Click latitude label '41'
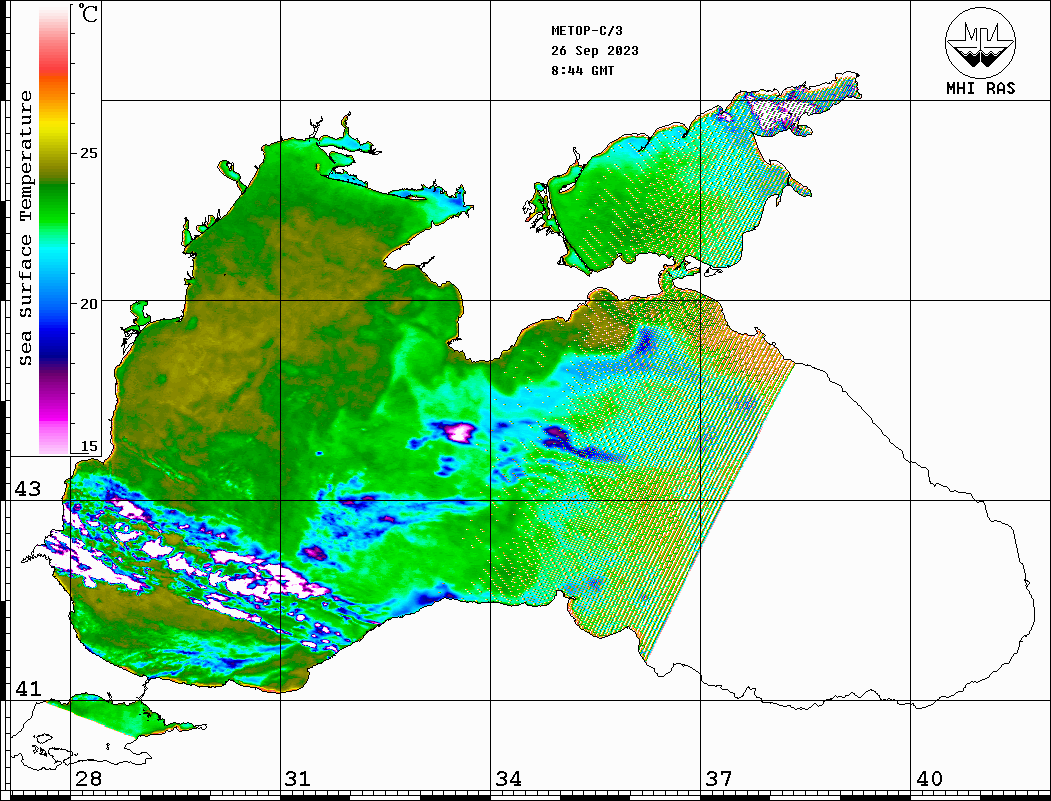1051x801 pixels. click(27, 688)
